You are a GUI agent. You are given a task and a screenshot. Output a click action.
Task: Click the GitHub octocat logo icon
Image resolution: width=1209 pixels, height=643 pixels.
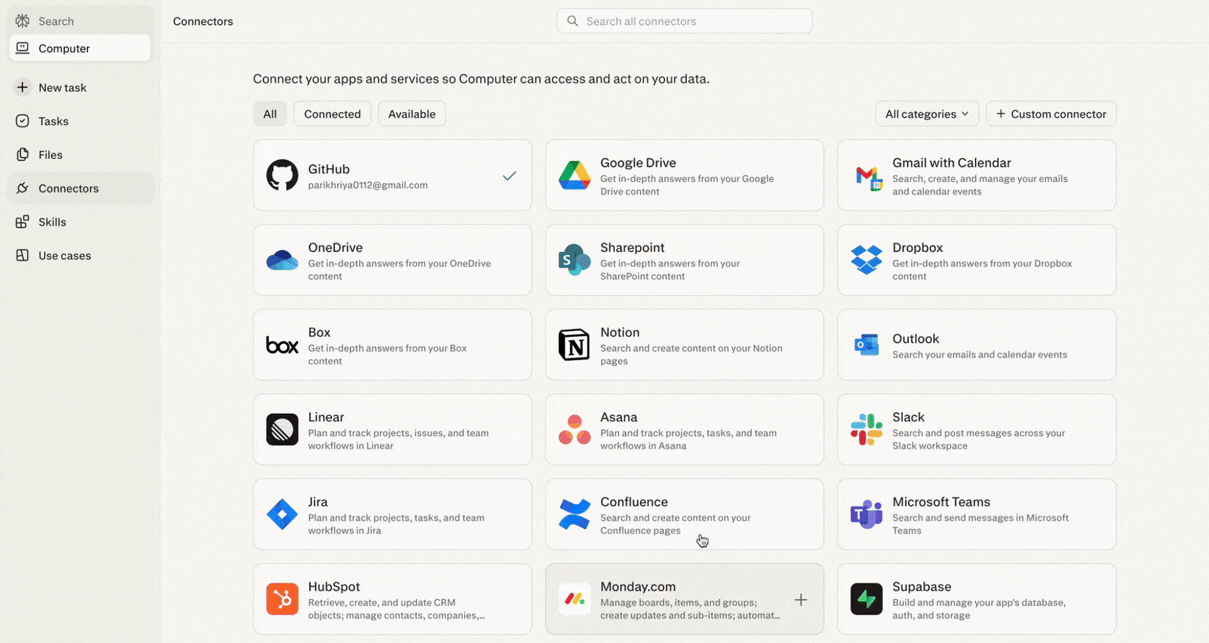coord(282,175)
